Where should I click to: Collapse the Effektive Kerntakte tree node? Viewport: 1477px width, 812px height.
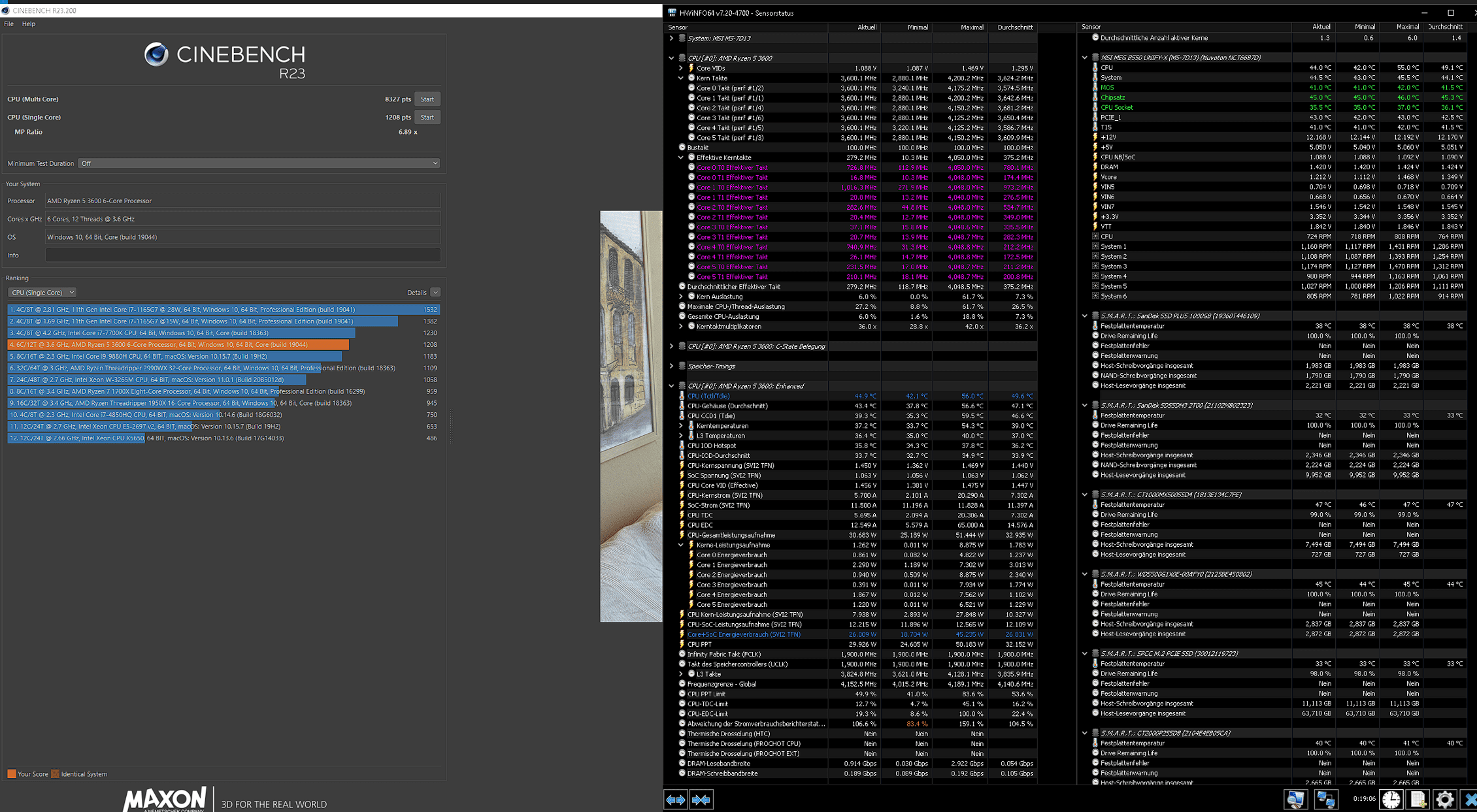click(681, 157)
